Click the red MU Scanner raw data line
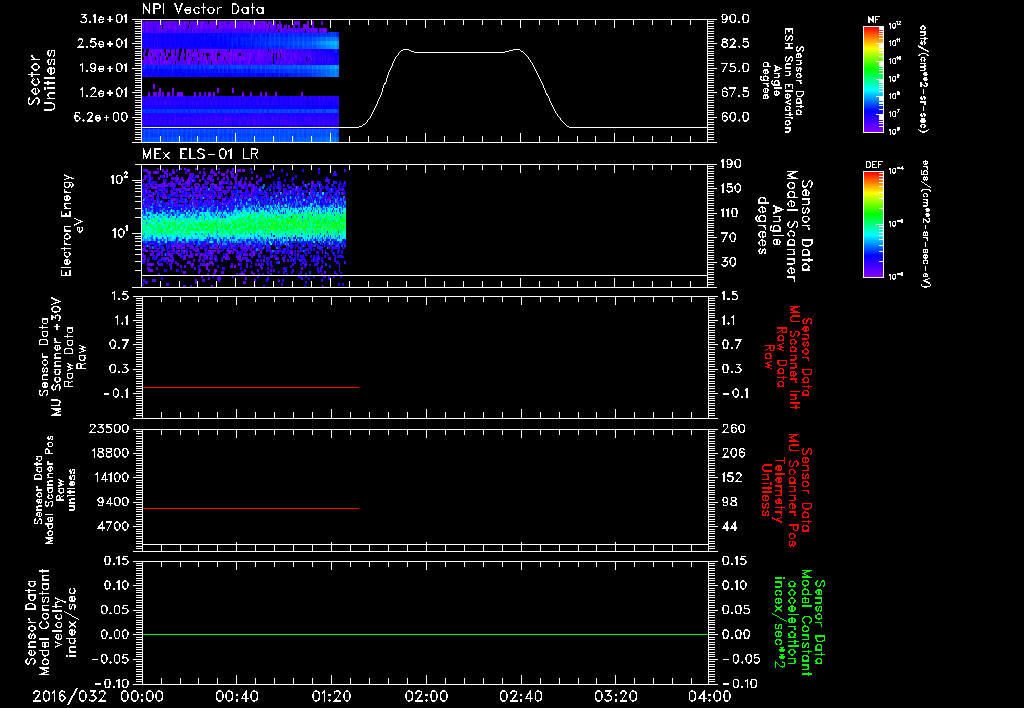Screen dimensions: 1024x708 pos(250,387)
